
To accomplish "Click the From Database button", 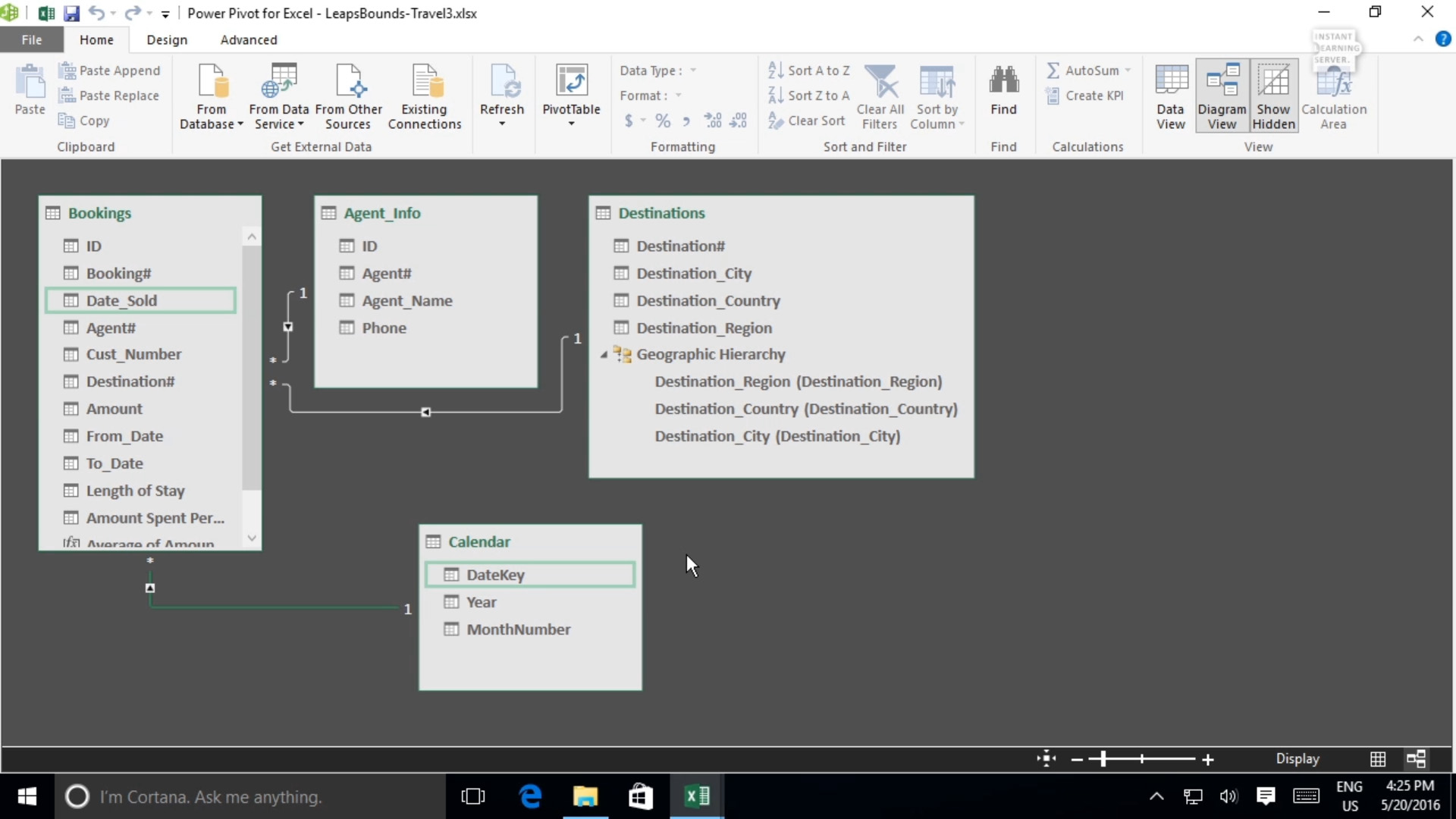I will (x=211, y=94).
